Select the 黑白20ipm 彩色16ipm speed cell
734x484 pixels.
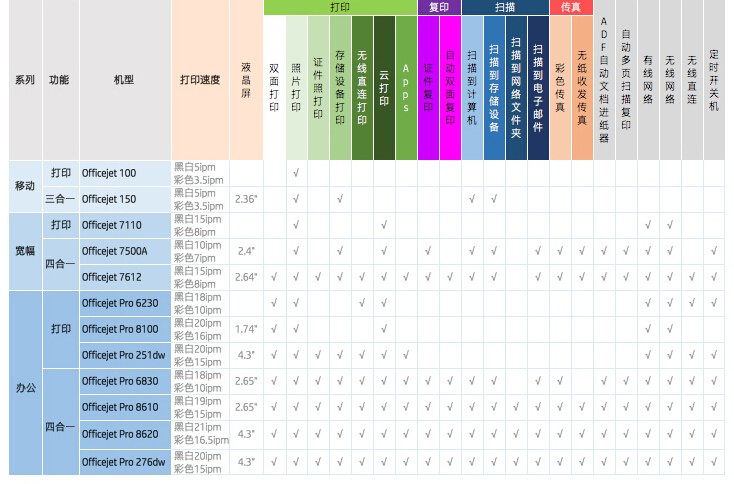click(198, 330)
